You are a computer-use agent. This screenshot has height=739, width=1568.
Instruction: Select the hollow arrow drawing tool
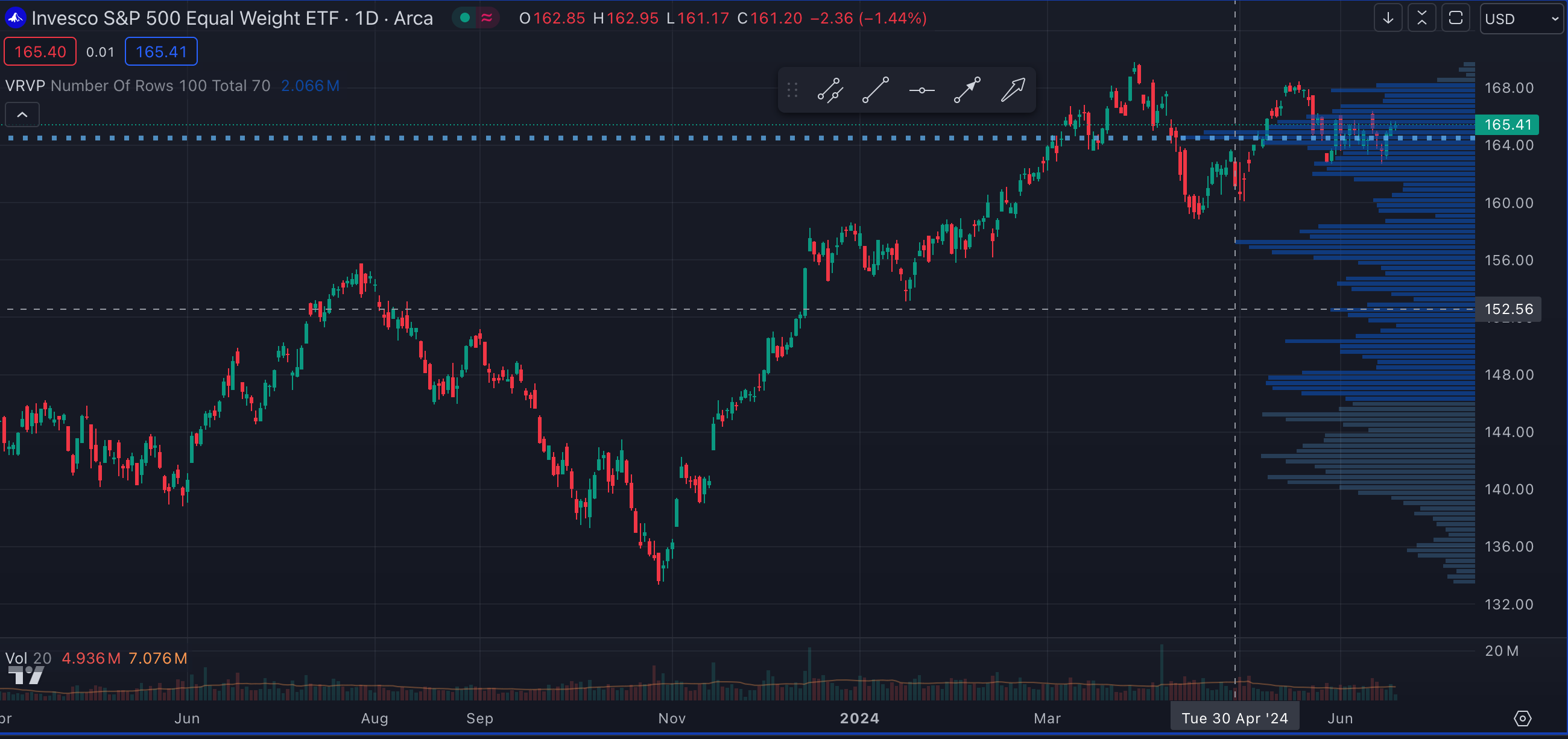point(1013,90)
